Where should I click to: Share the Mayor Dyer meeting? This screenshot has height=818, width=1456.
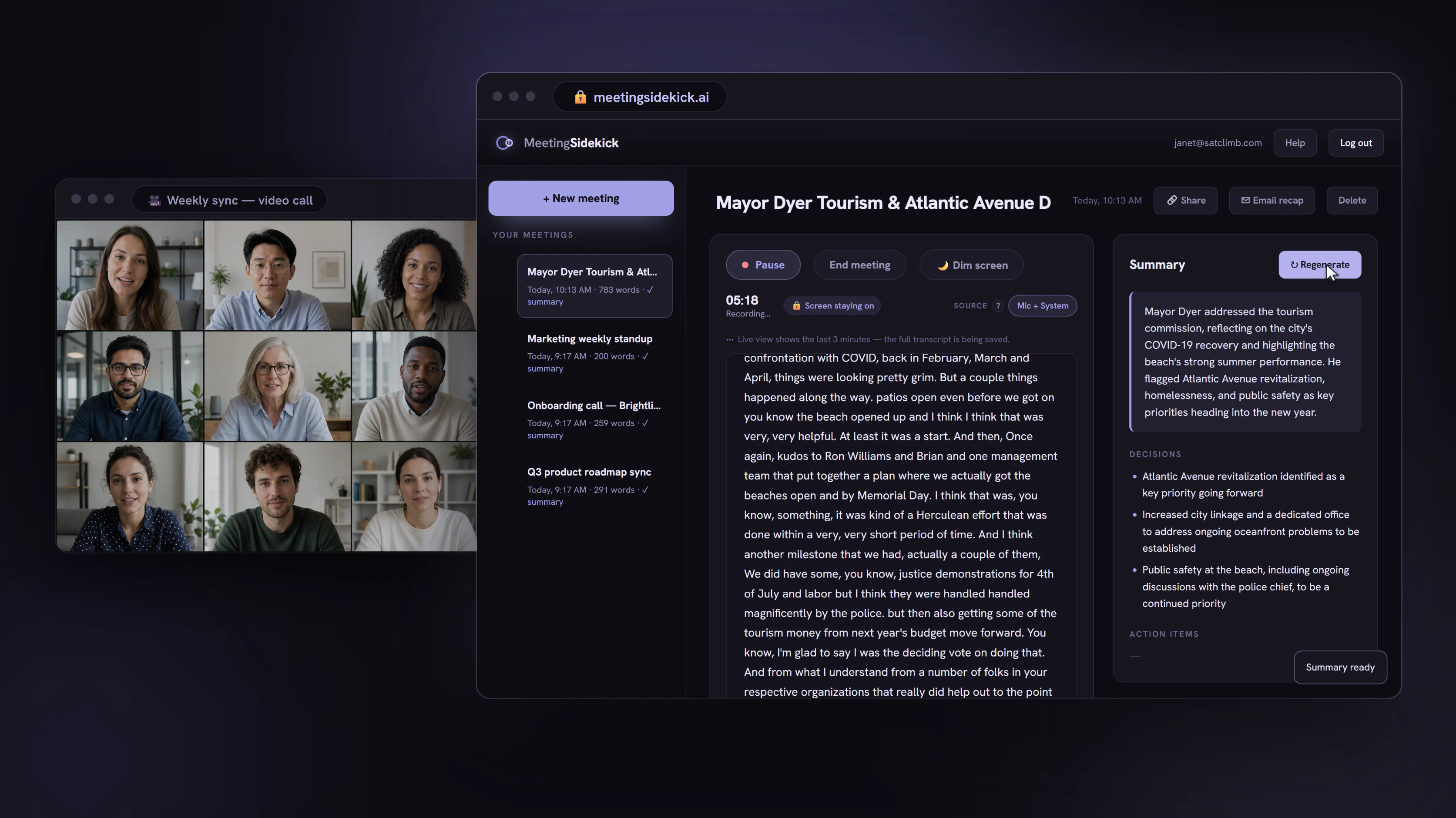pyautogui.click(x=1186, y=201)
